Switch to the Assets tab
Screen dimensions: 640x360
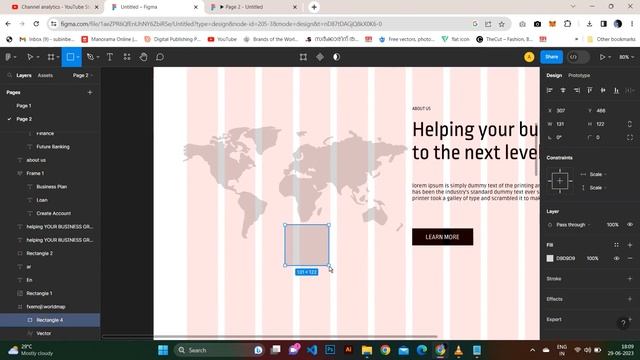(x=45, y=76)
